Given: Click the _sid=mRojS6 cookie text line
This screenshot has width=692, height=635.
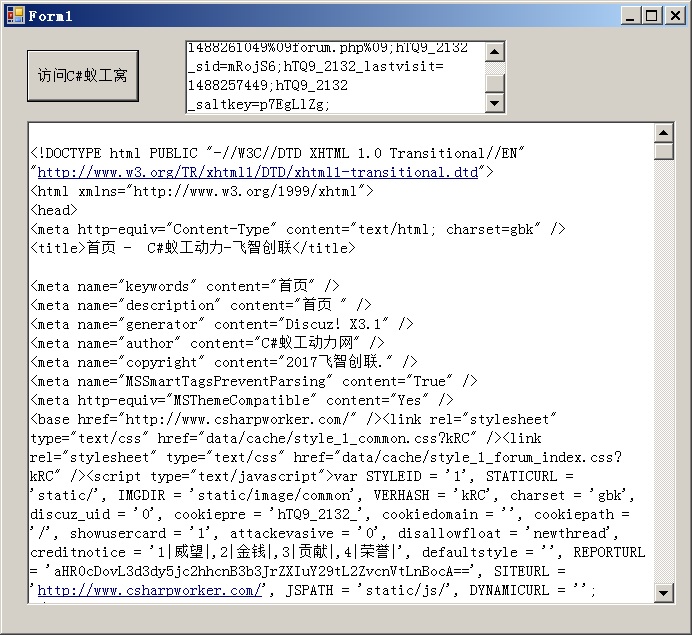Looking at the screenshot, I should (316, 67).
